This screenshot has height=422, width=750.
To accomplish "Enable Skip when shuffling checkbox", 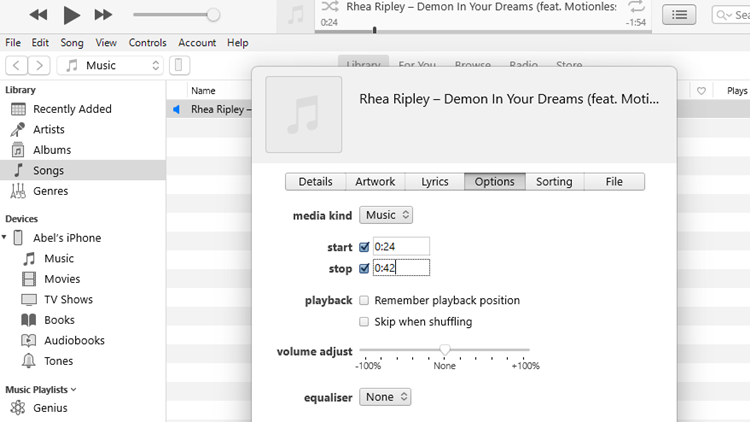I will 364,322.
